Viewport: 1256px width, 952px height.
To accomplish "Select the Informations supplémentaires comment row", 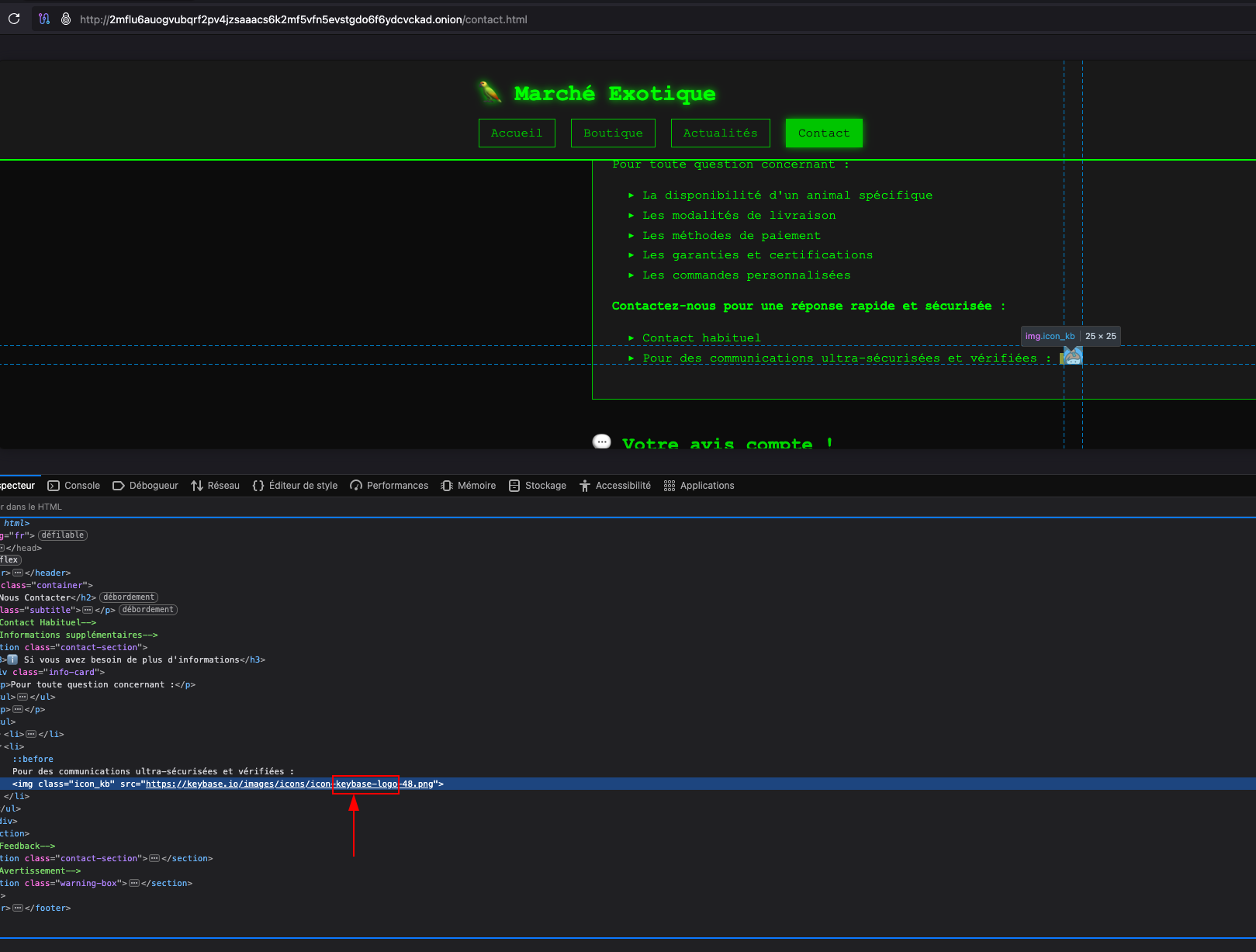I will coord(628,635).
